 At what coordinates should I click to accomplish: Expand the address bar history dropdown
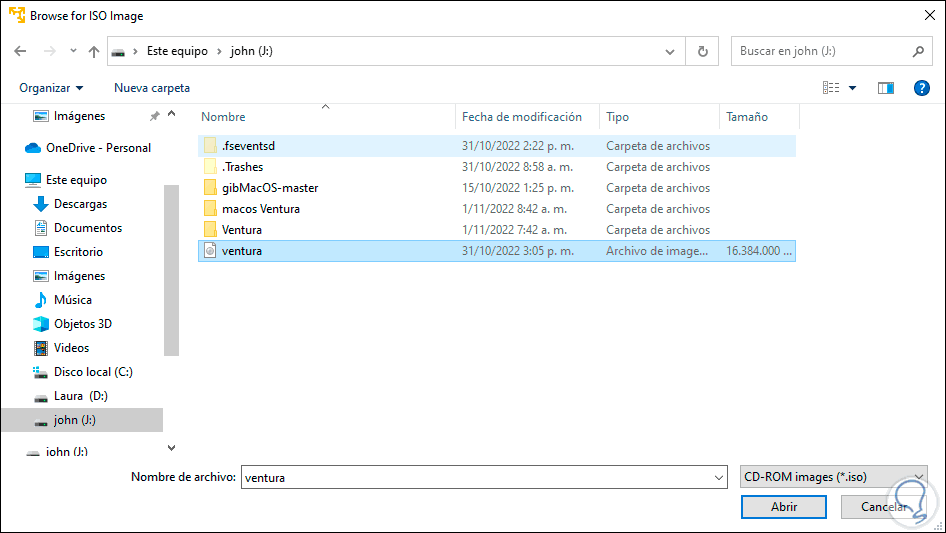point(671,51)
